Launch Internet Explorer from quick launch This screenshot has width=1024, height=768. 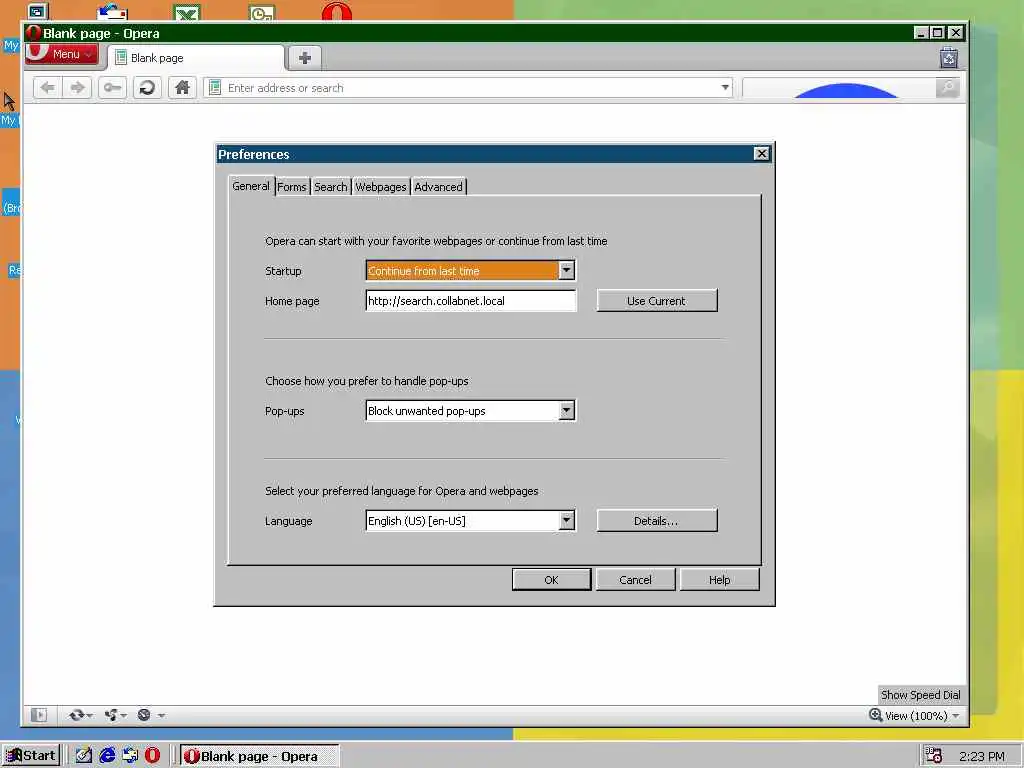pyautogui.click(x=107, y=756)
